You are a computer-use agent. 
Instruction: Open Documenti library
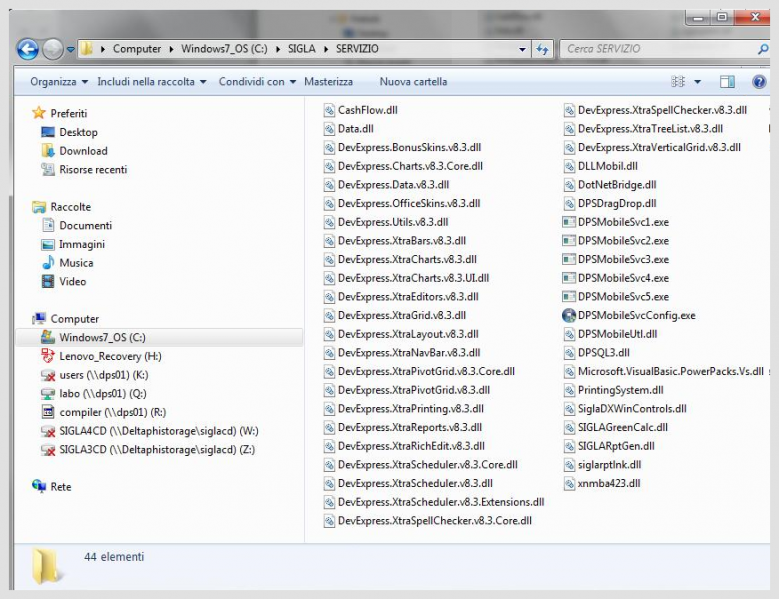(85, 225)
